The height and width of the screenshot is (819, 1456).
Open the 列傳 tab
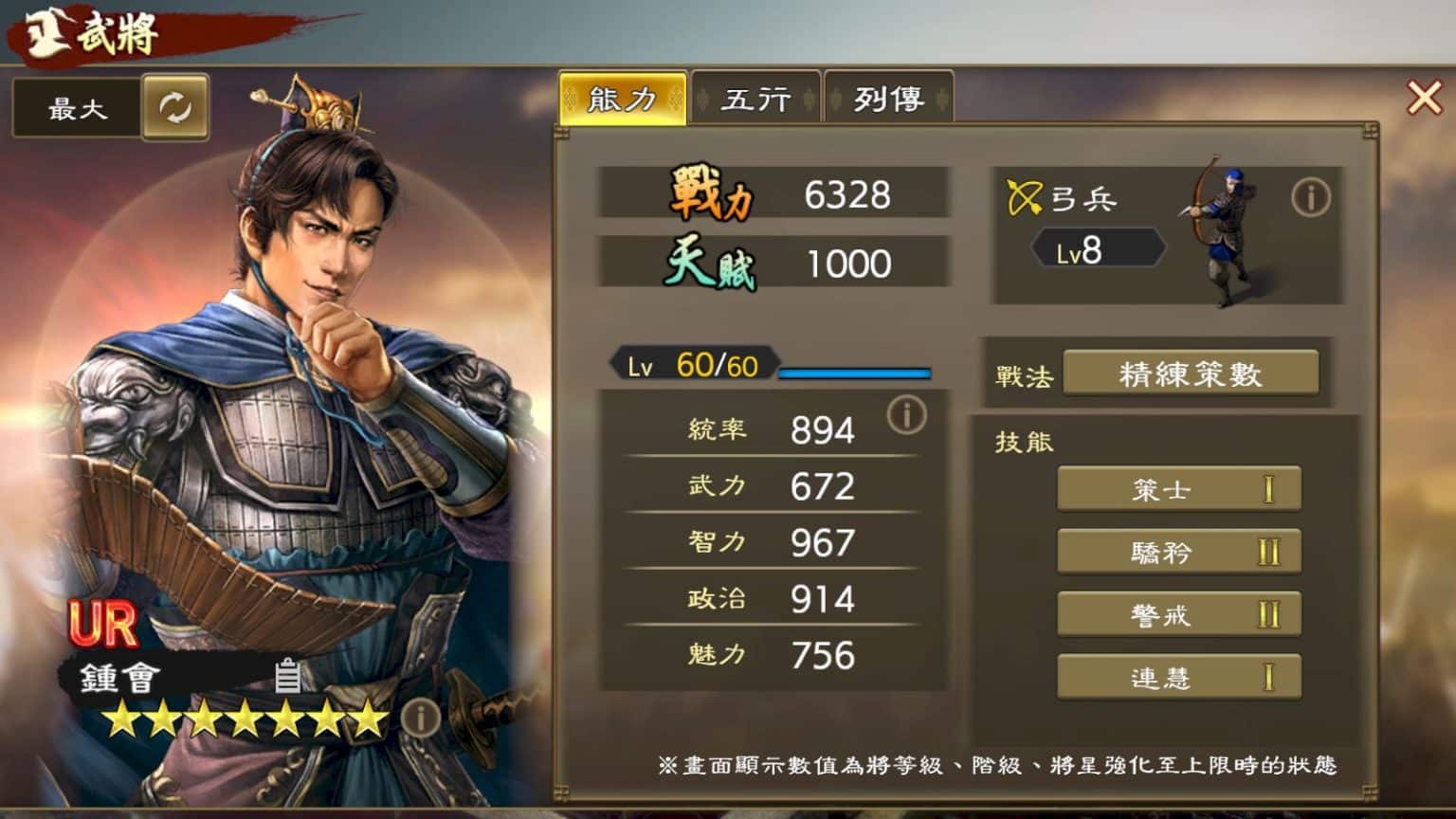pyautogui.click(x=888, y=99)
